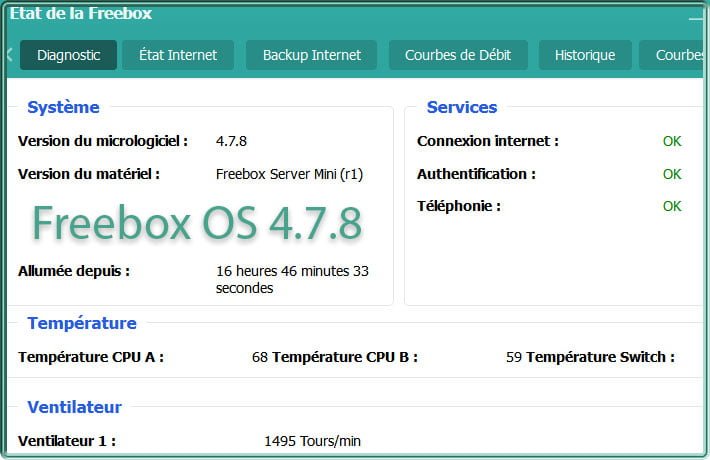Click the Services section heading

462,107
